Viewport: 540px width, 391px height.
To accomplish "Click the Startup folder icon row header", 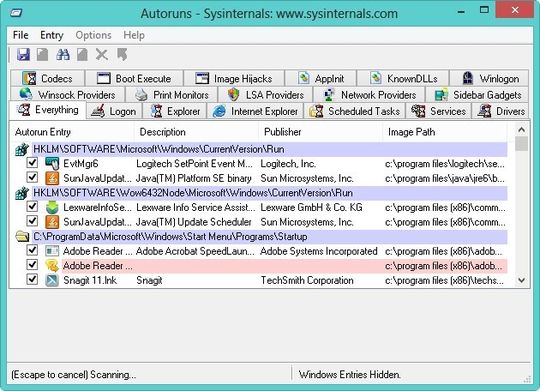I will 22,237.
